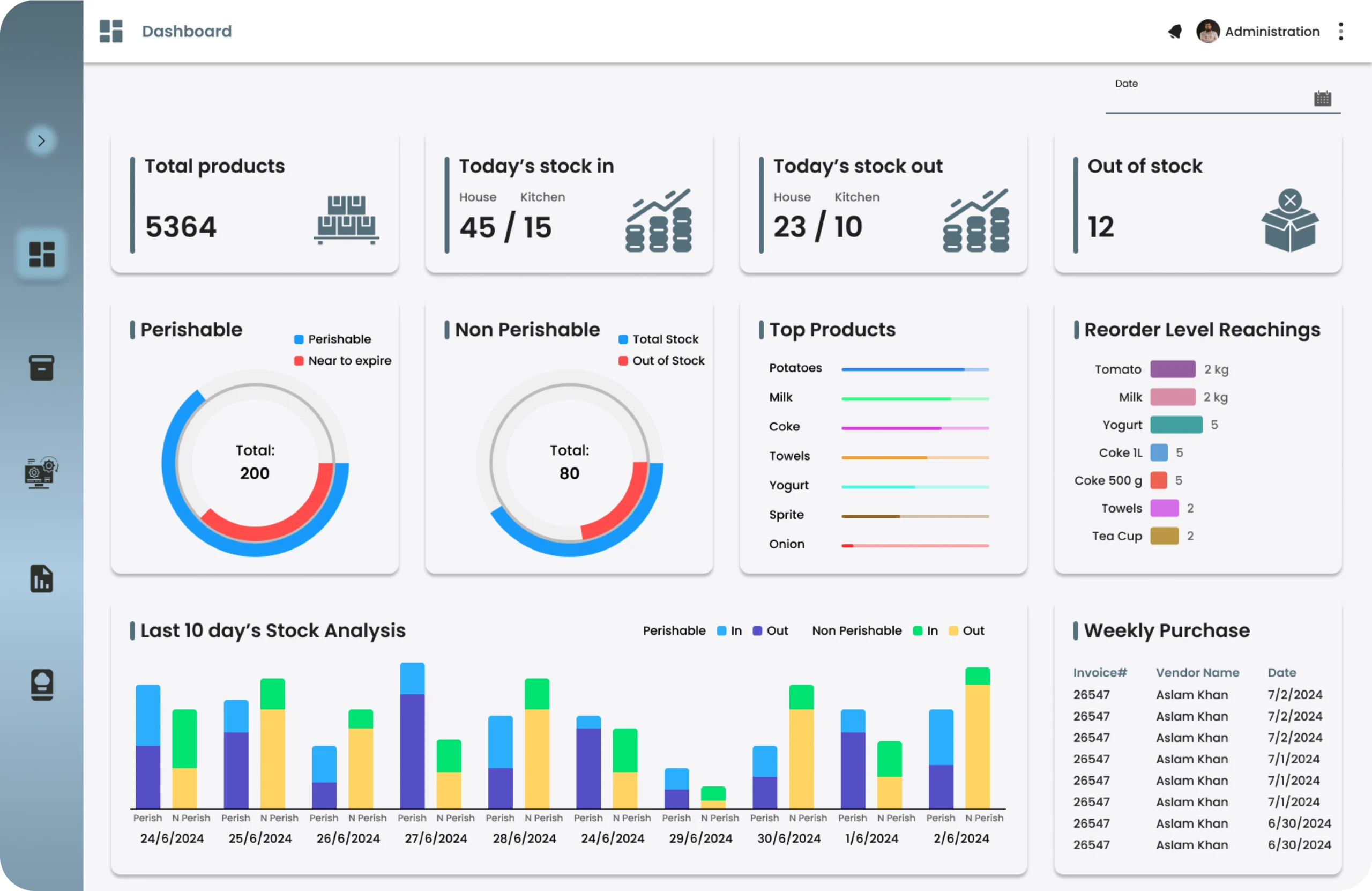The height and width of the screenshot is (891, 1372).
Task: Click the Yogurt progress bar in Top Products
Action: 915,487
